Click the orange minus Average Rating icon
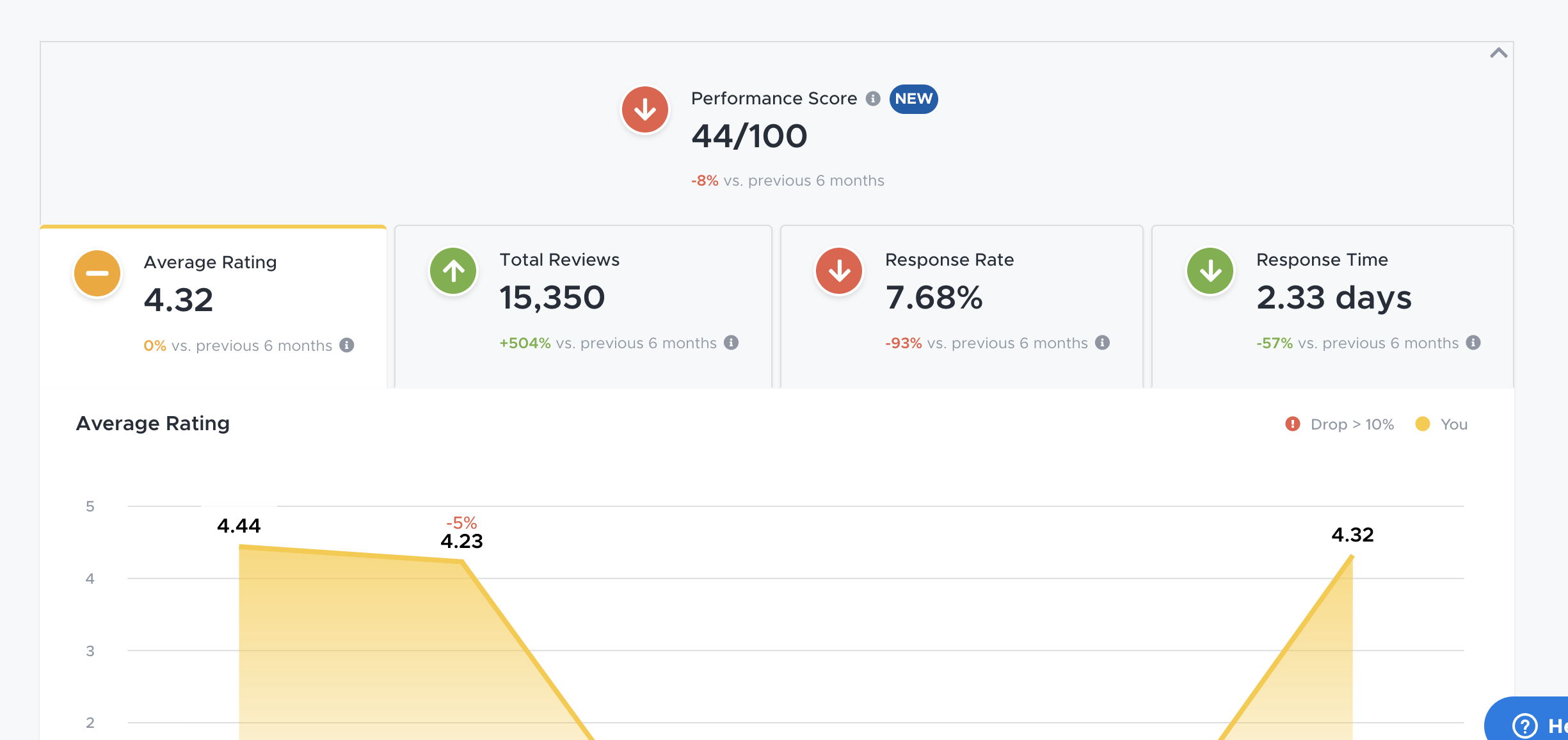Screen dimensions: 1568x740 (97, 273)
